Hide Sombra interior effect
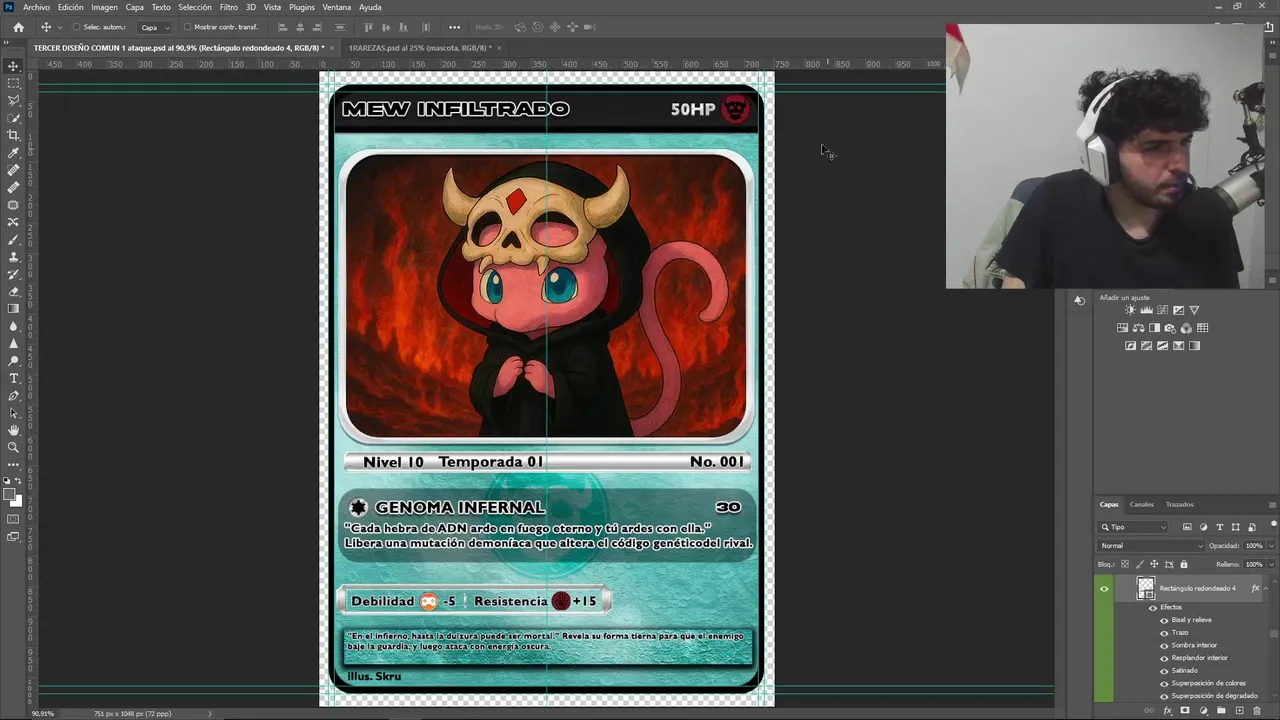Image resolution: width=1280 pixels, height=720 pixels. click(1164, 645)
